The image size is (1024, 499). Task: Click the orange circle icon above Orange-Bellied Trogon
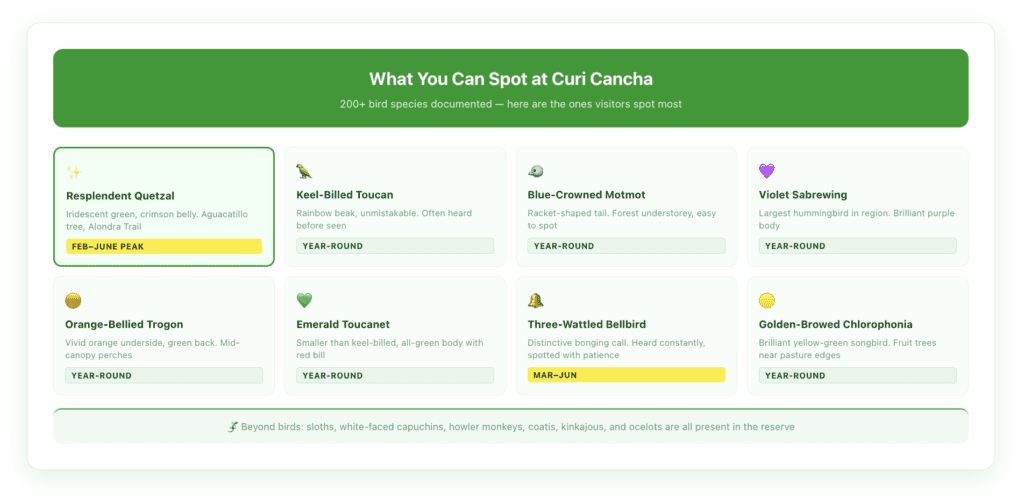click(x=73, y=301)
